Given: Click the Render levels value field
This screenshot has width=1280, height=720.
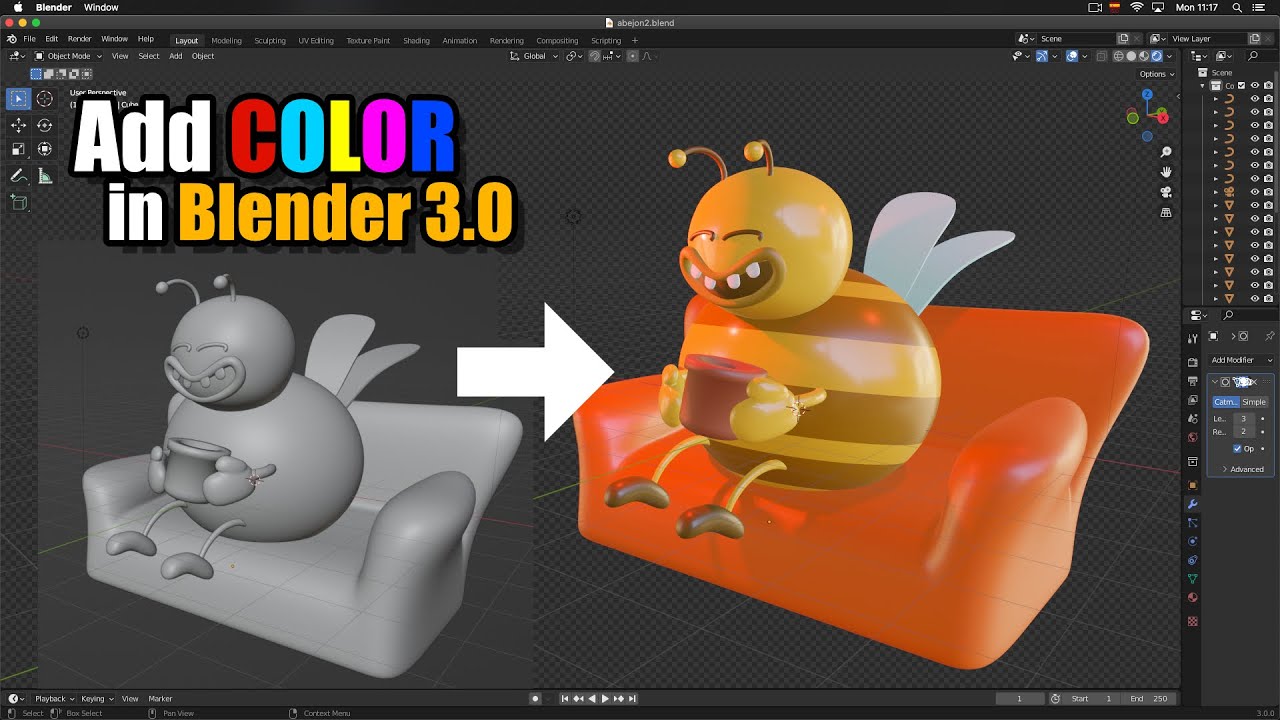Looking at the screenshot, I should click(x=1243, y=432).
